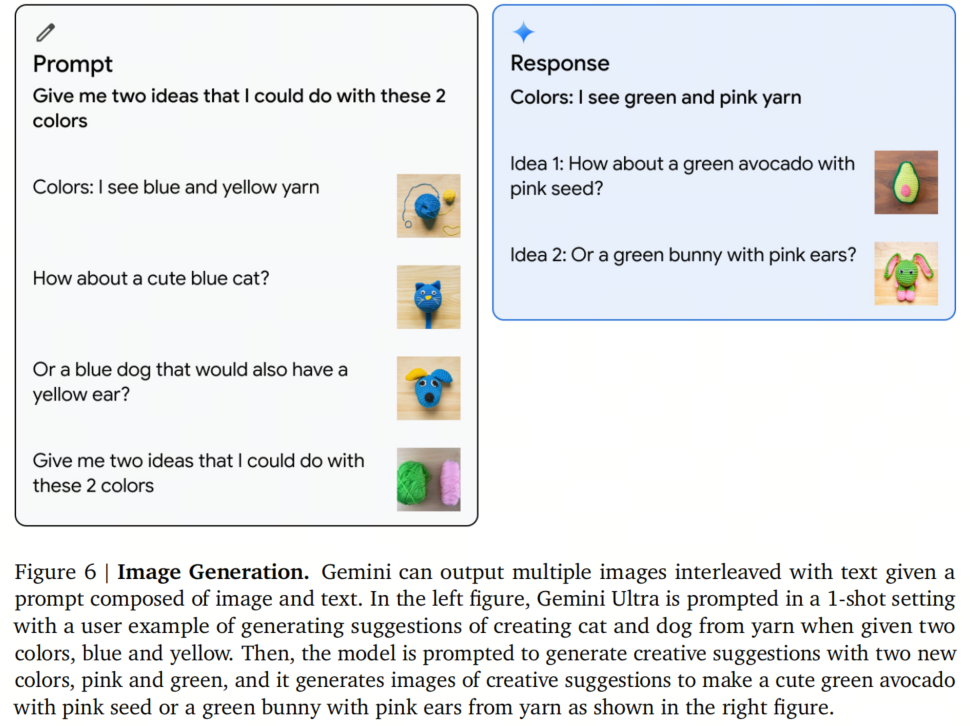Open the green and pink yarn photo
The height and width of the screenshot is (726, 970).
pos(428,479)
